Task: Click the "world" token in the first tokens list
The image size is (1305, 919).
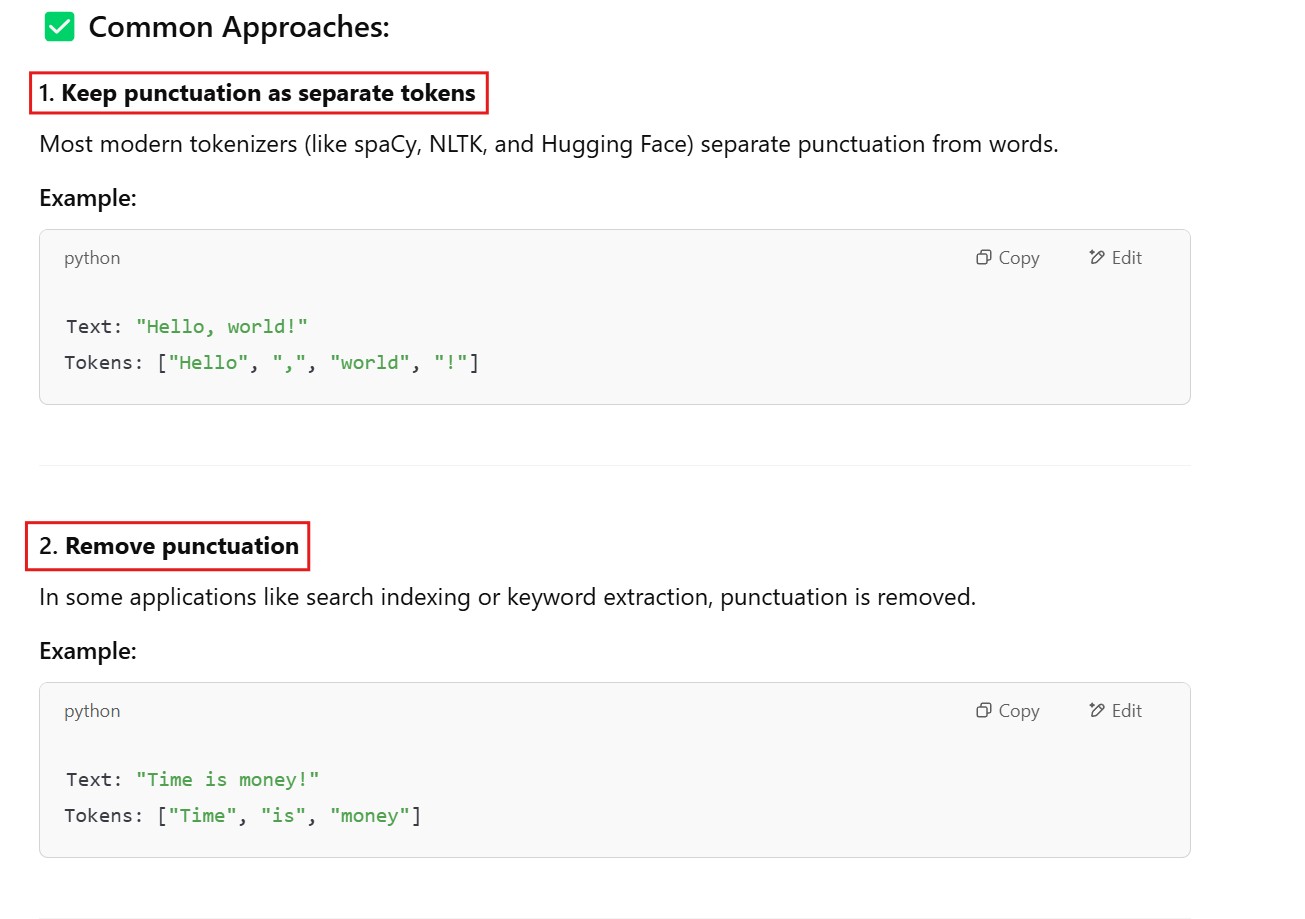Action: coord(370,363)
